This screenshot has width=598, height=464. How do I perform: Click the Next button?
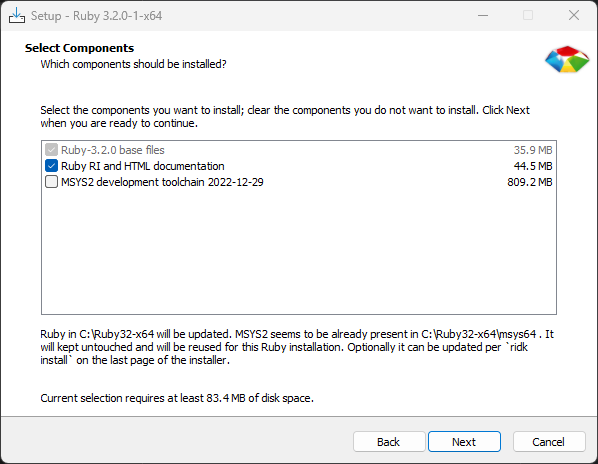tap(464, 442)
